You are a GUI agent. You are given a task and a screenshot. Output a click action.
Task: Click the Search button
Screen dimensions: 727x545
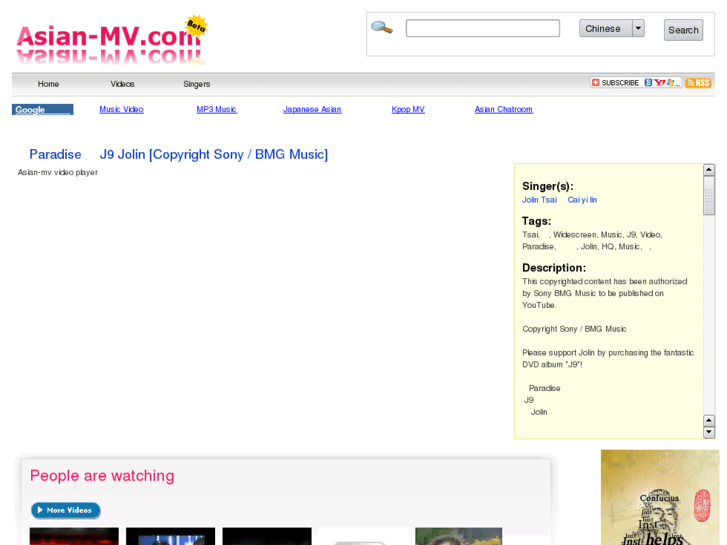tap(683, 30)
